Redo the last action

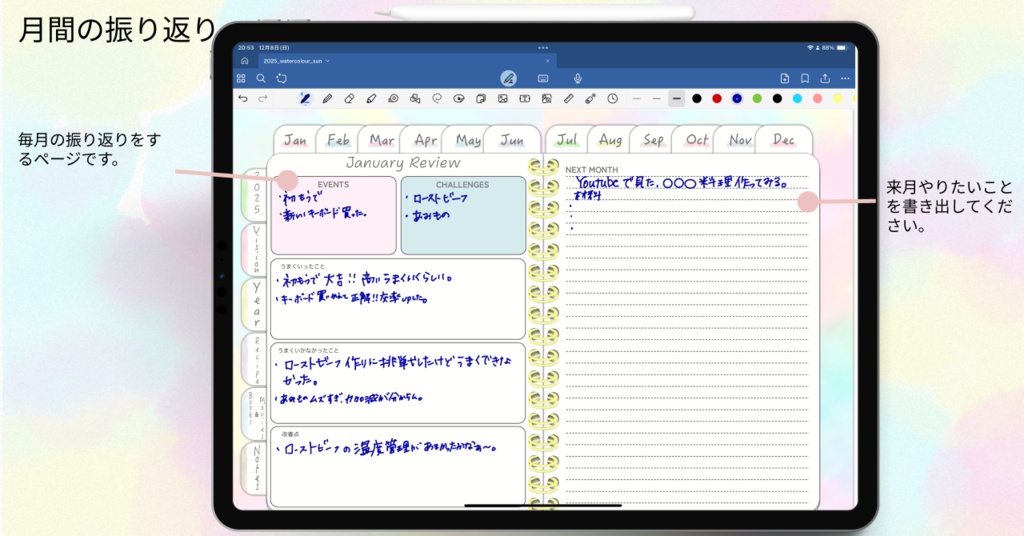click(x=263, y=99)
